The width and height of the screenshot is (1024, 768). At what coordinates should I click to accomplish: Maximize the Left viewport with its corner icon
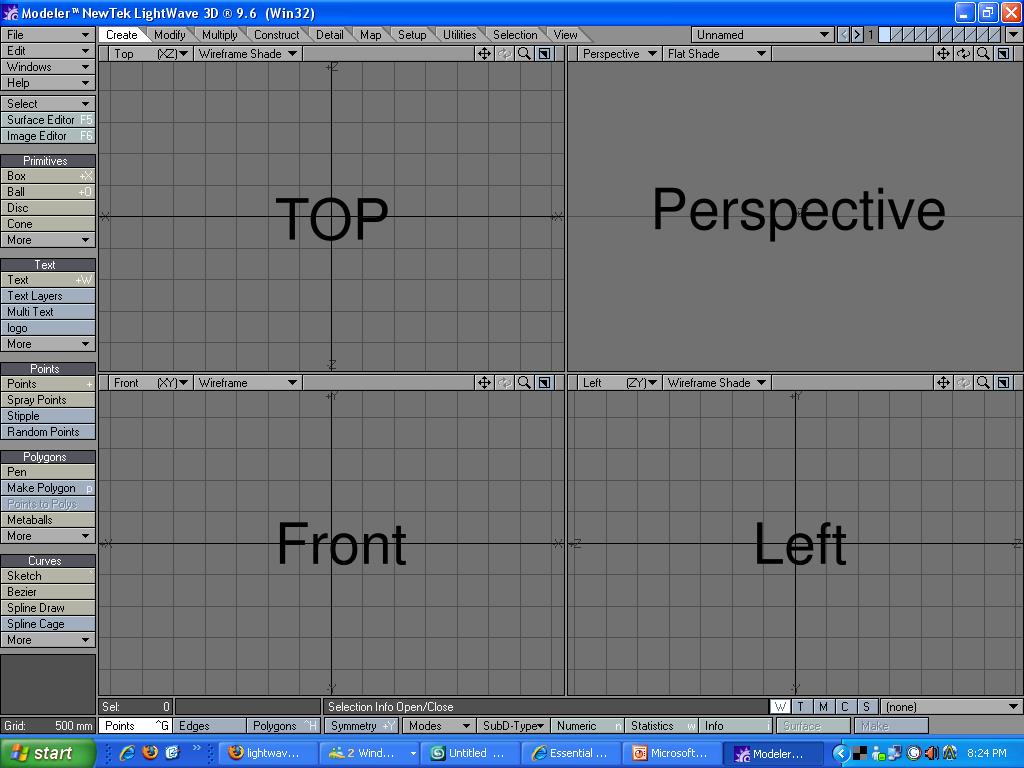click(1003, 383)
